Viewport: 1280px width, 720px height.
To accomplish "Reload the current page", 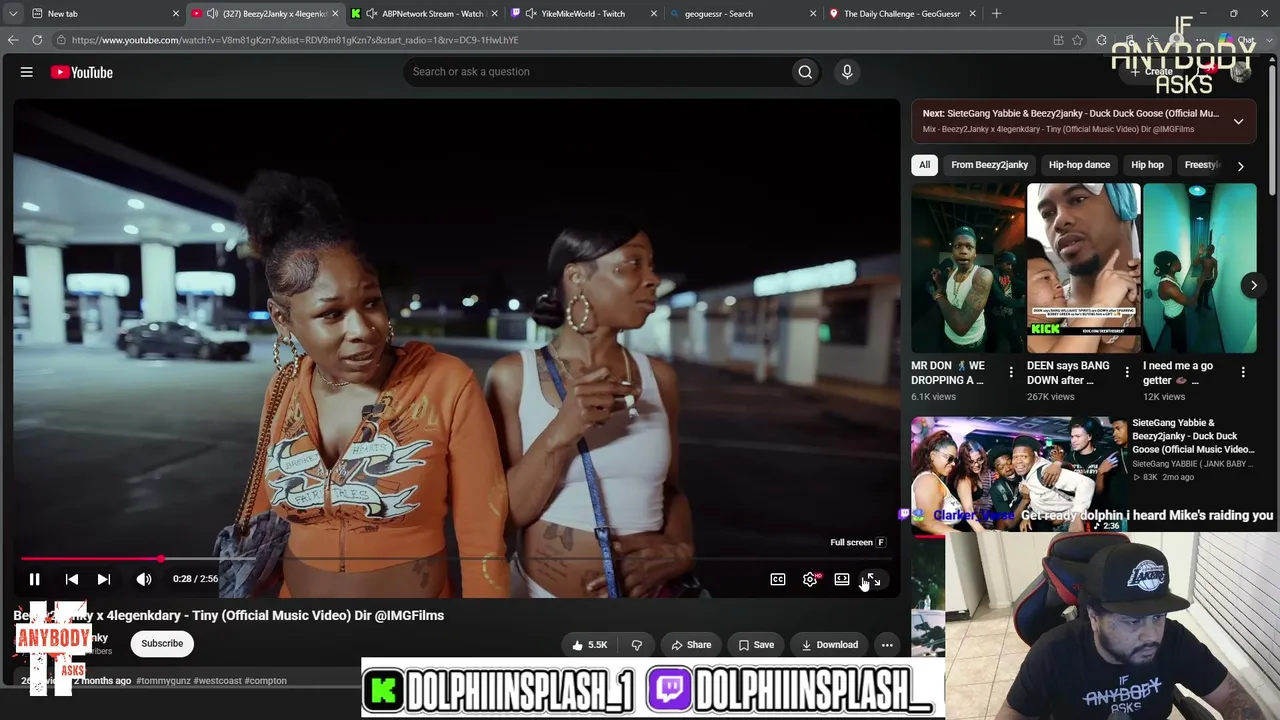I will (37, 40).
